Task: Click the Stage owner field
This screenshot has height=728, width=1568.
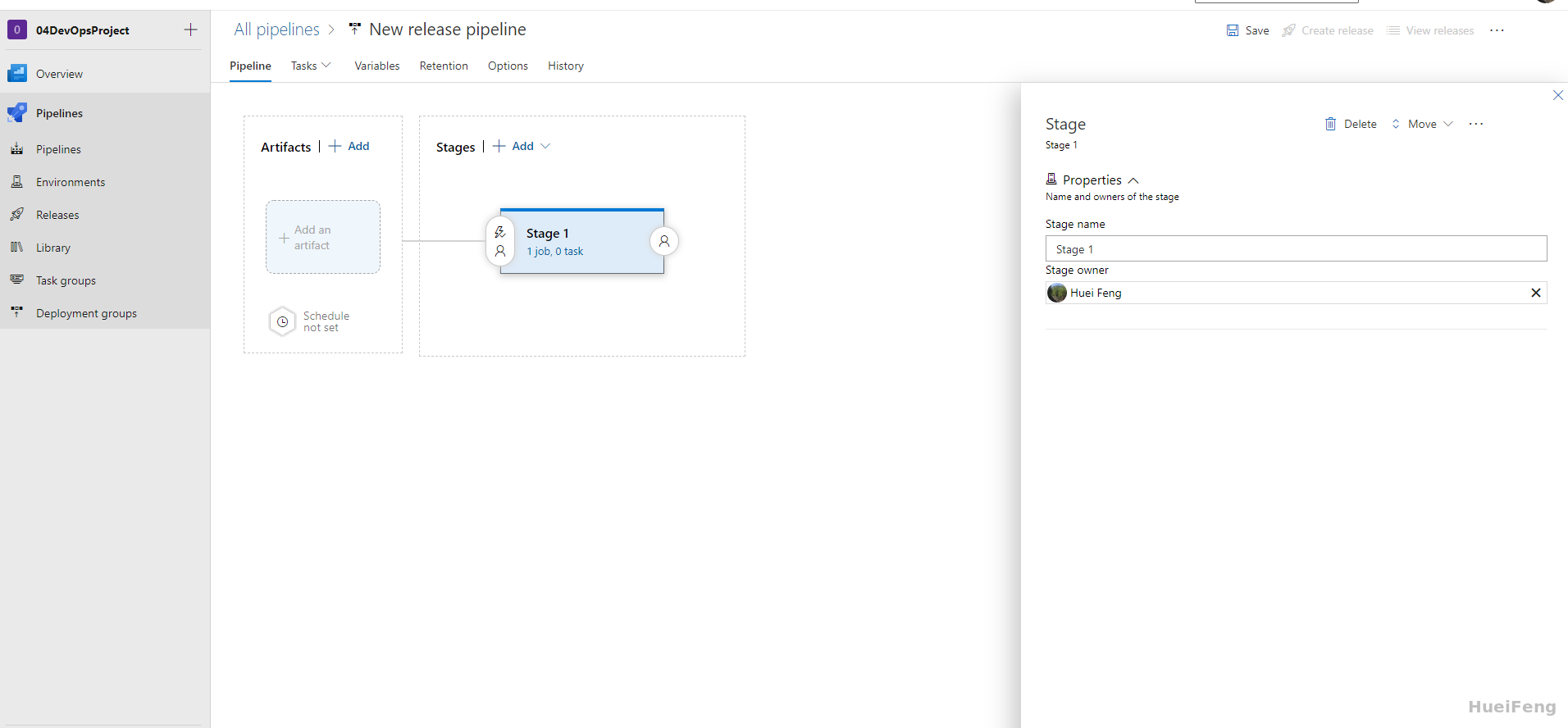Action: (x=1296, y=293)
